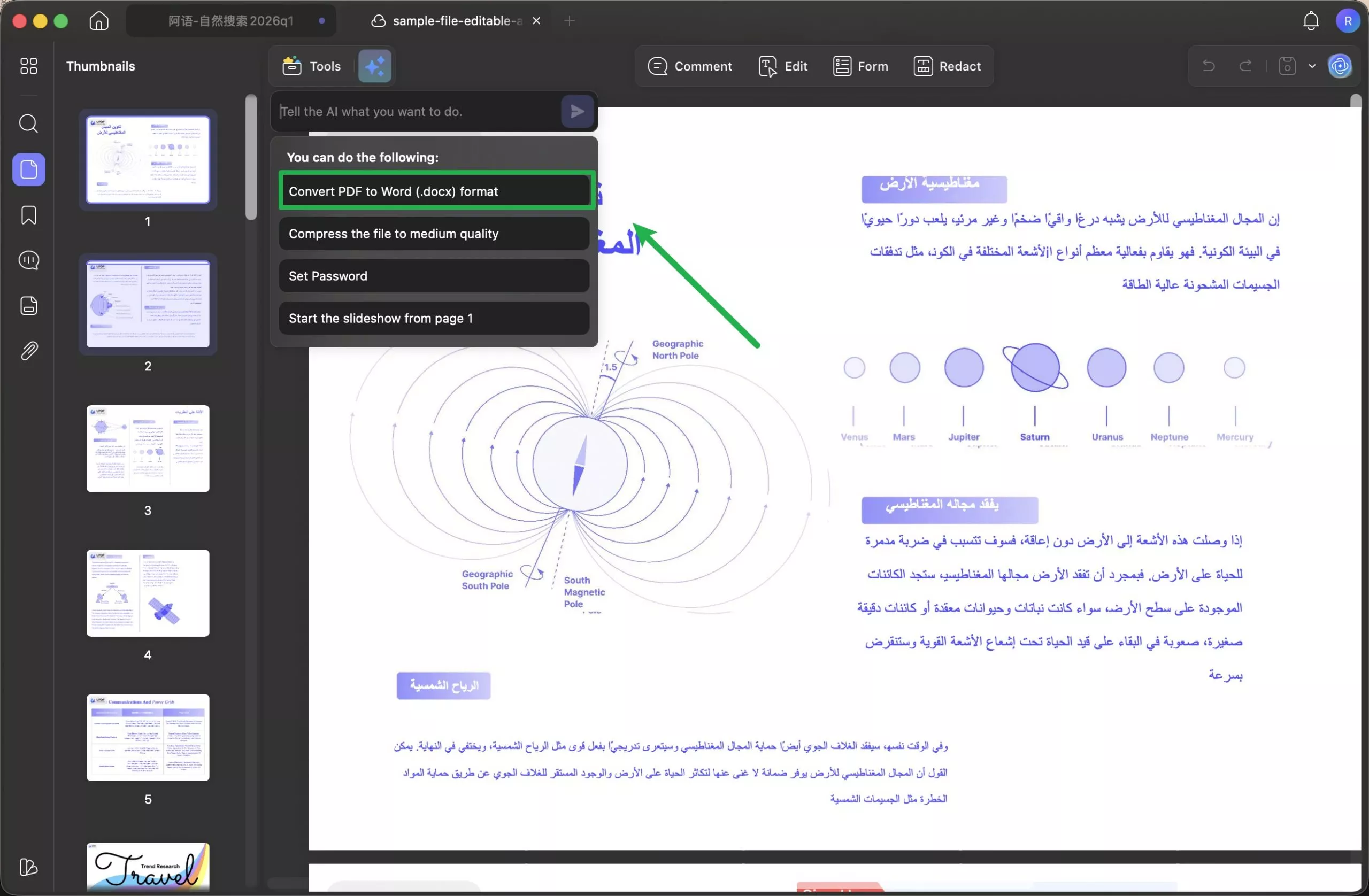
Task: Click the UPDF AI assistant icon on the right
Action: [x=1340, y=66]
